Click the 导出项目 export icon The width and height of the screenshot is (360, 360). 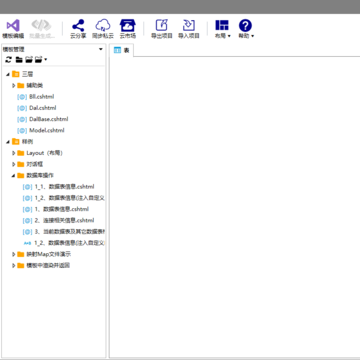(x=162, y=25)
